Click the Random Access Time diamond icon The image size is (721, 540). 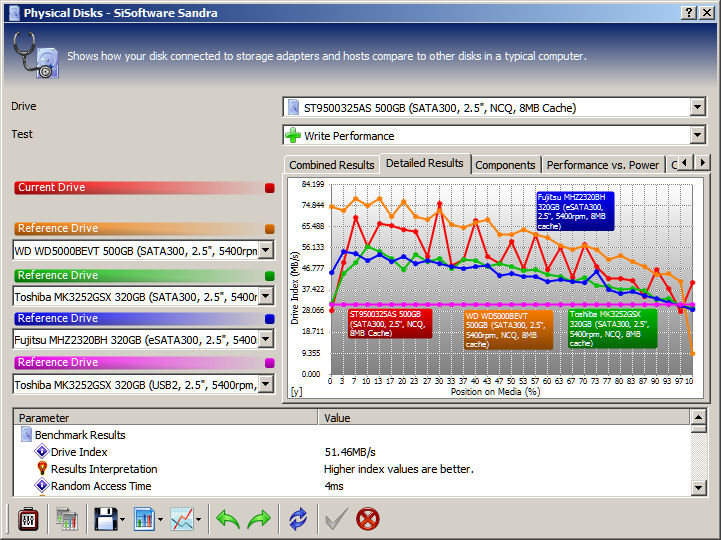[42, 485]
